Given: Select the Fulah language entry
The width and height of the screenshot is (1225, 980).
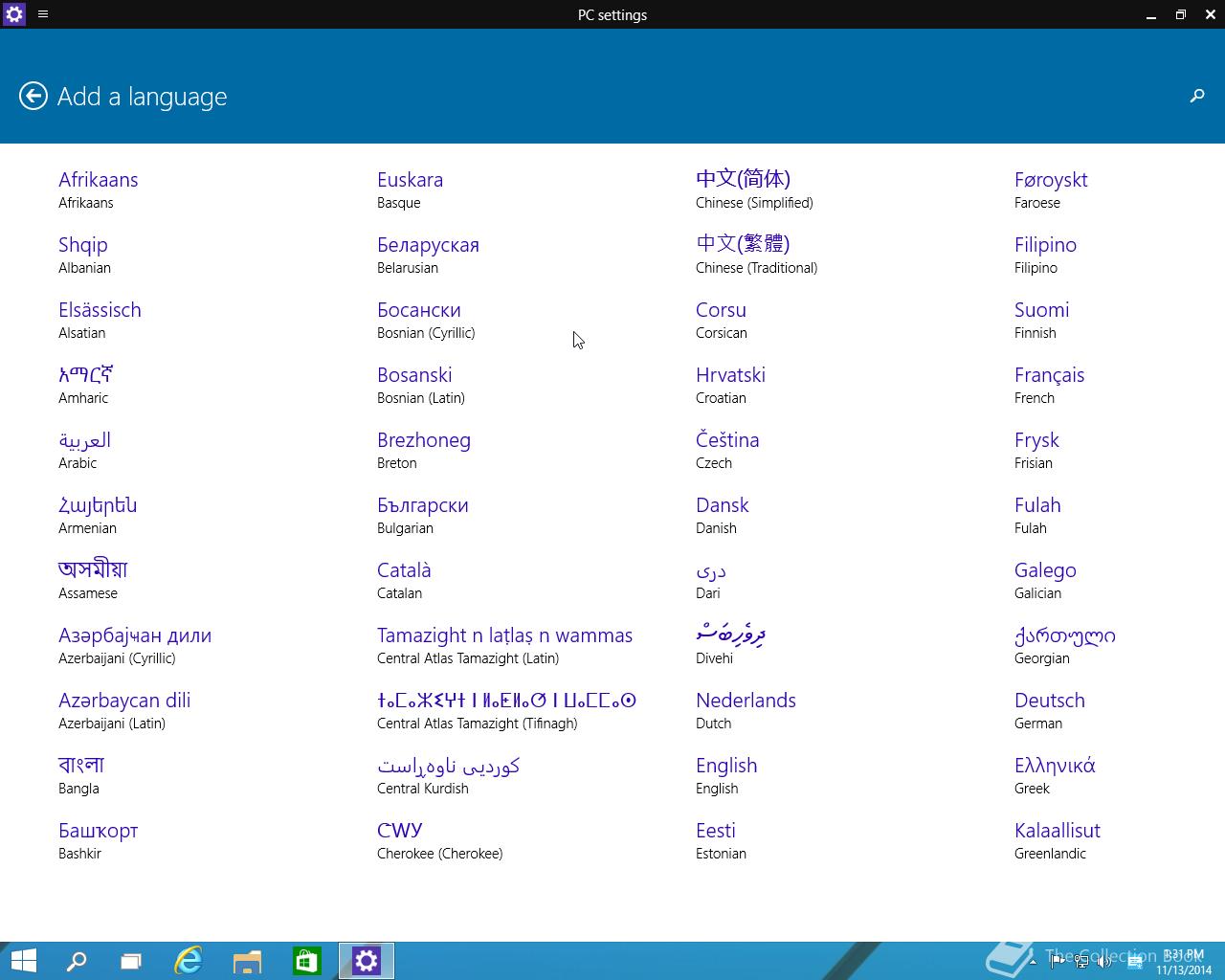Looking at the screenshot, I should (x=1037, y=515).
